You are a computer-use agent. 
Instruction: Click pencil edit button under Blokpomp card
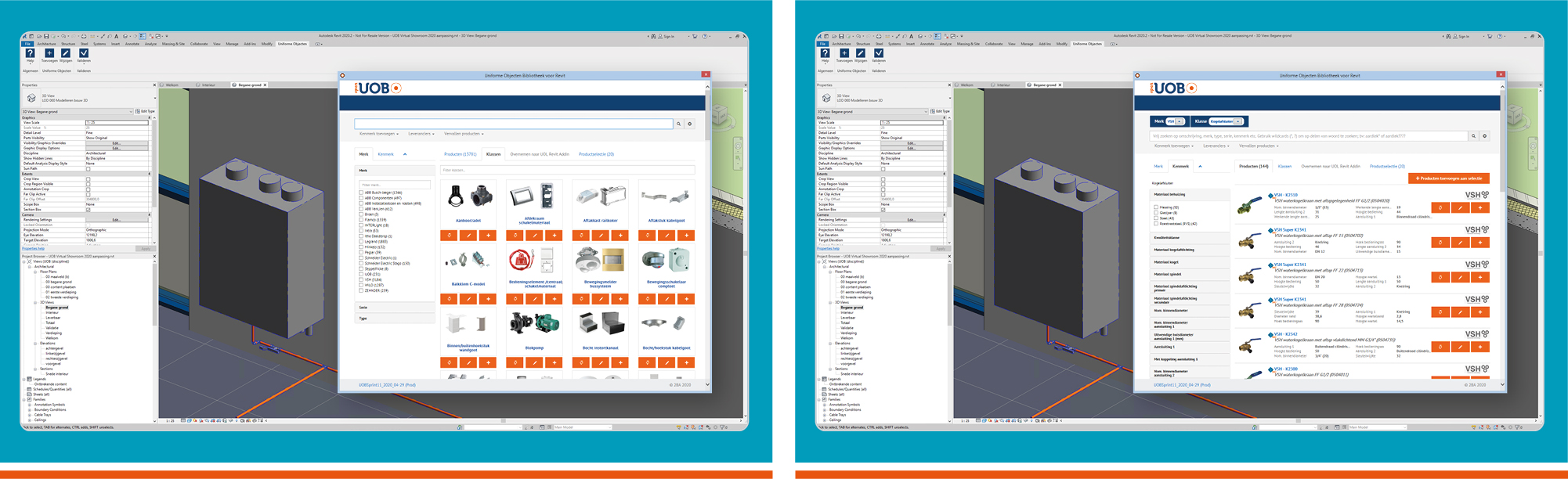click(534, 362)
